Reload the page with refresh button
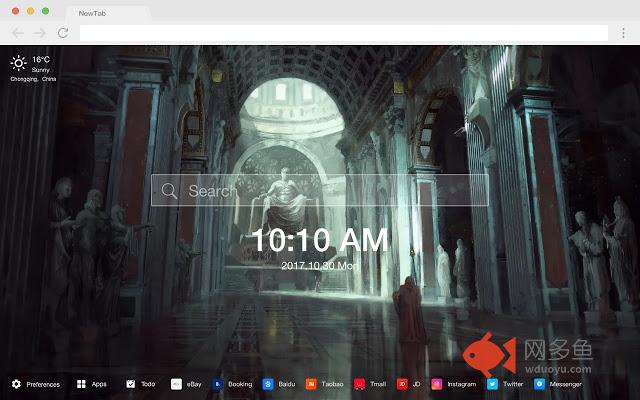The height and width of the screenshot is (400, 640). click(63, 33)
